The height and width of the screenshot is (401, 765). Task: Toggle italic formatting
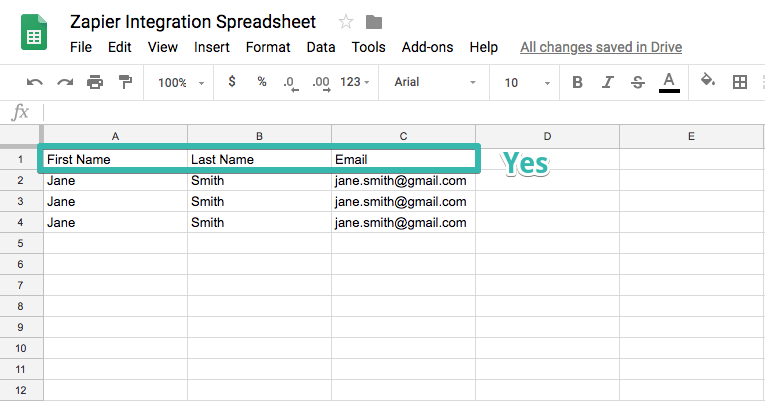608,82
